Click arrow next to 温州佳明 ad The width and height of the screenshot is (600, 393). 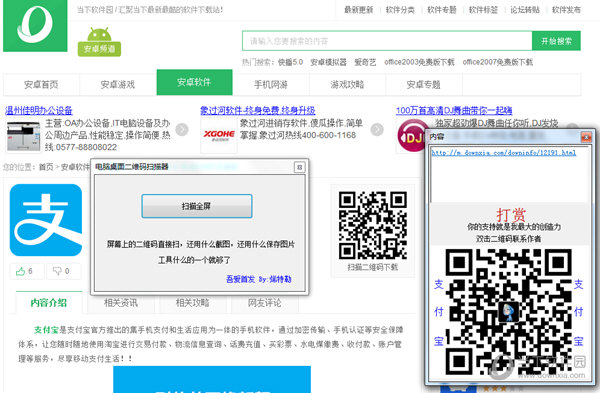pyautogui.click(x=182, y=130)
